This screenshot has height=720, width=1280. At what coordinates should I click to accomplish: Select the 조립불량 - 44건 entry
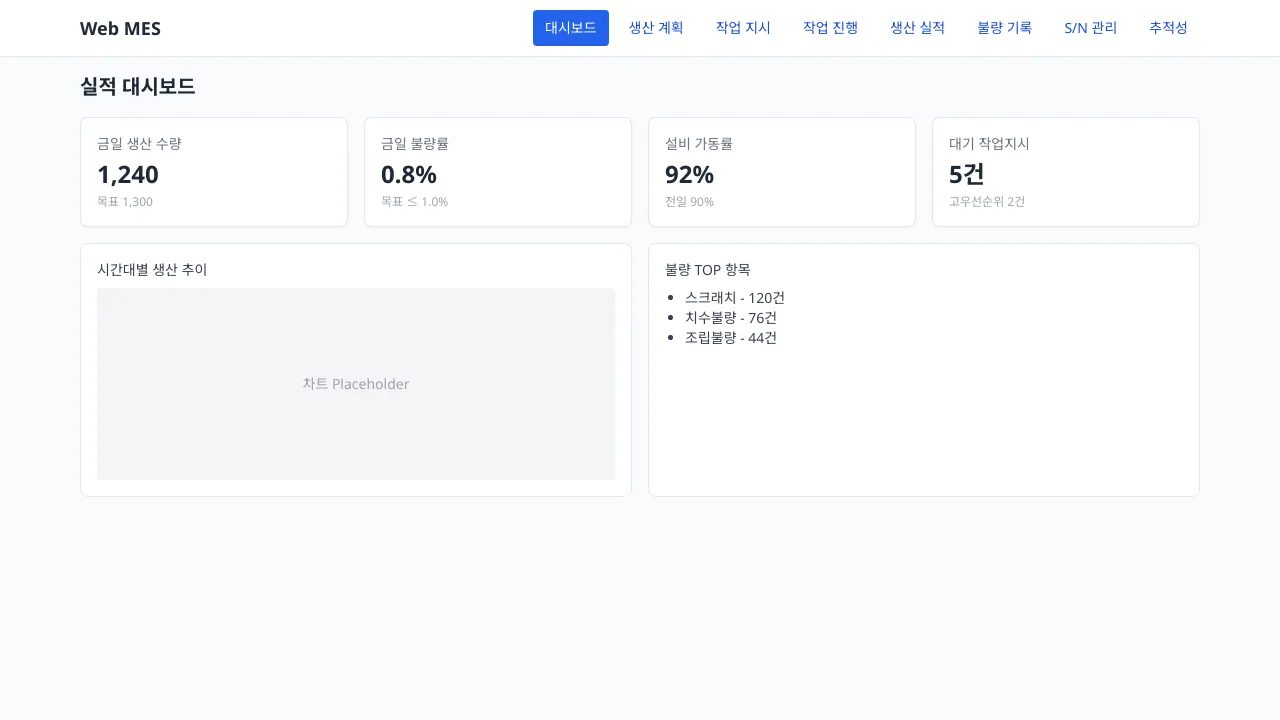point(730,338)
